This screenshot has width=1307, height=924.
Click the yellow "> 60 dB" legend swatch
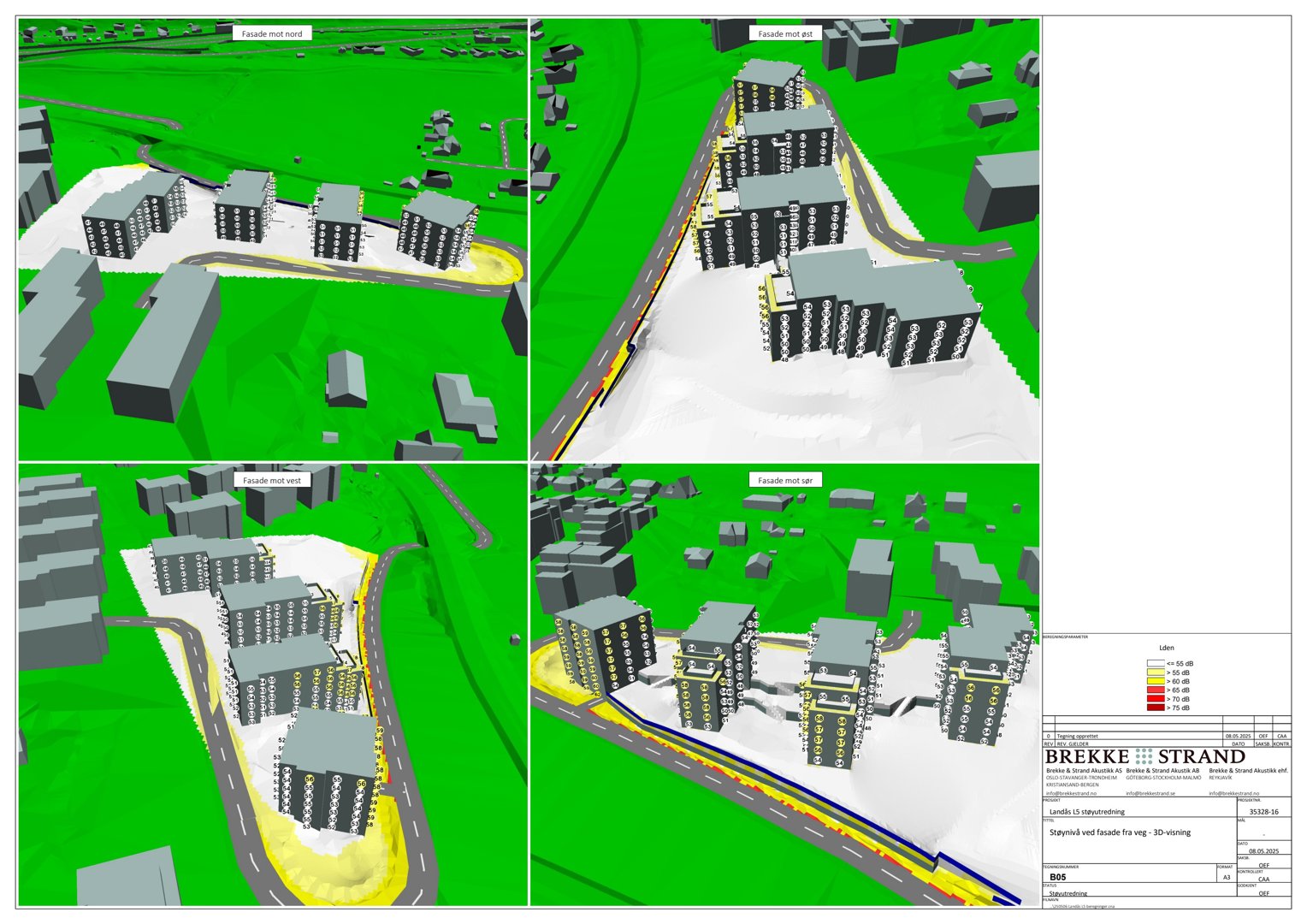click(1155, 682)
